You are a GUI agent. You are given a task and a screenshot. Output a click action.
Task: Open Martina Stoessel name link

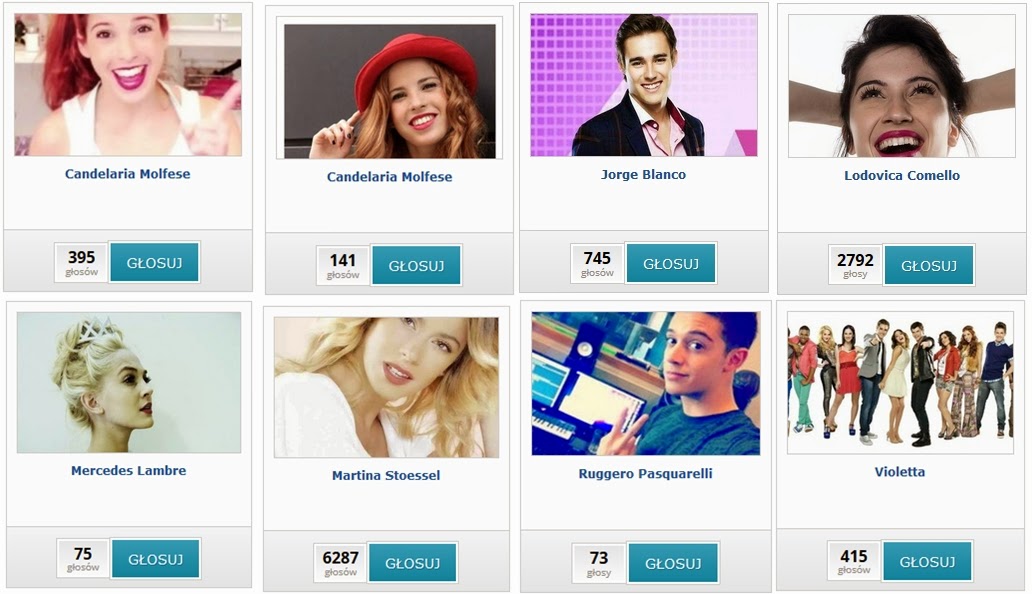pyautogui.click(x=386, y=475)
